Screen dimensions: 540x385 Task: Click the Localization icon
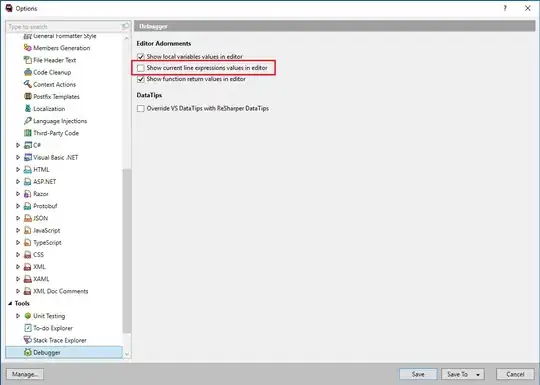pyautogui.click(x=28, y=108)
